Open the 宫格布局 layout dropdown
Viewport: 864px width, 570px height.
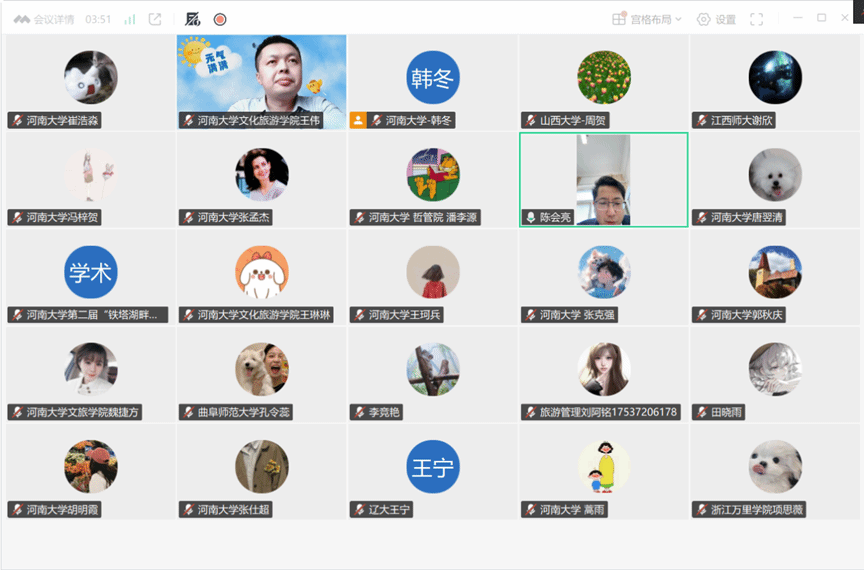(x=647, y=19)
